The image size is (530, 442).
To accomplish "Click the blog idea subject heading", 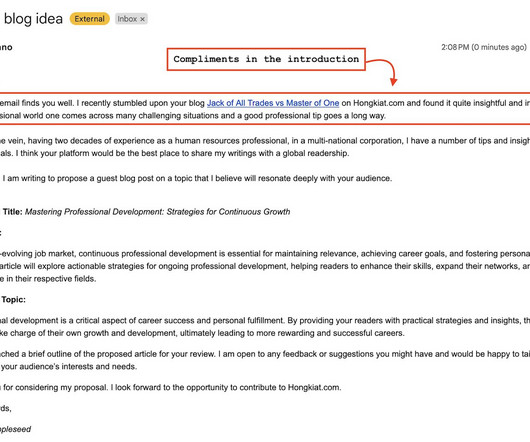I will coord(33,19).
